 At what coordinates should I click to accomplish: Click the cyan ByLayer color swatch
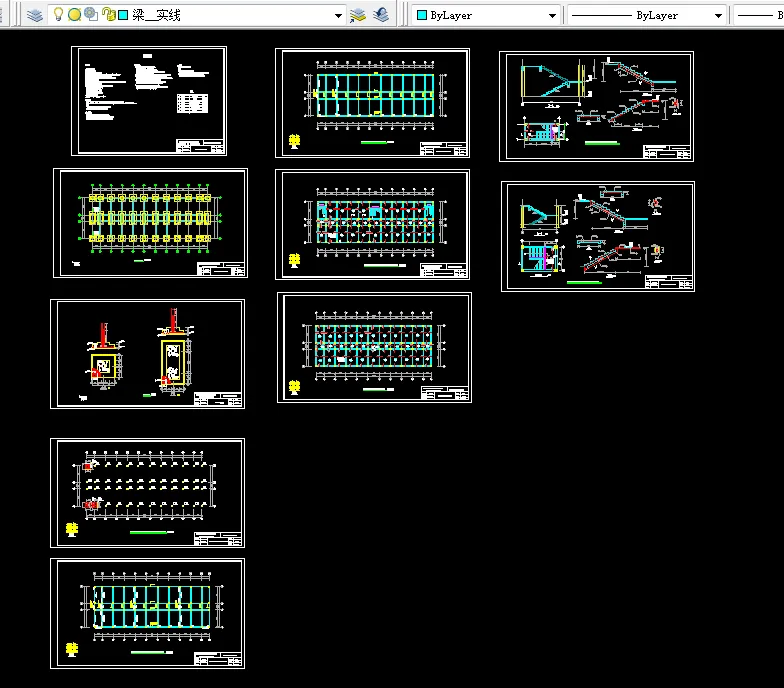[x=422, y=16]
